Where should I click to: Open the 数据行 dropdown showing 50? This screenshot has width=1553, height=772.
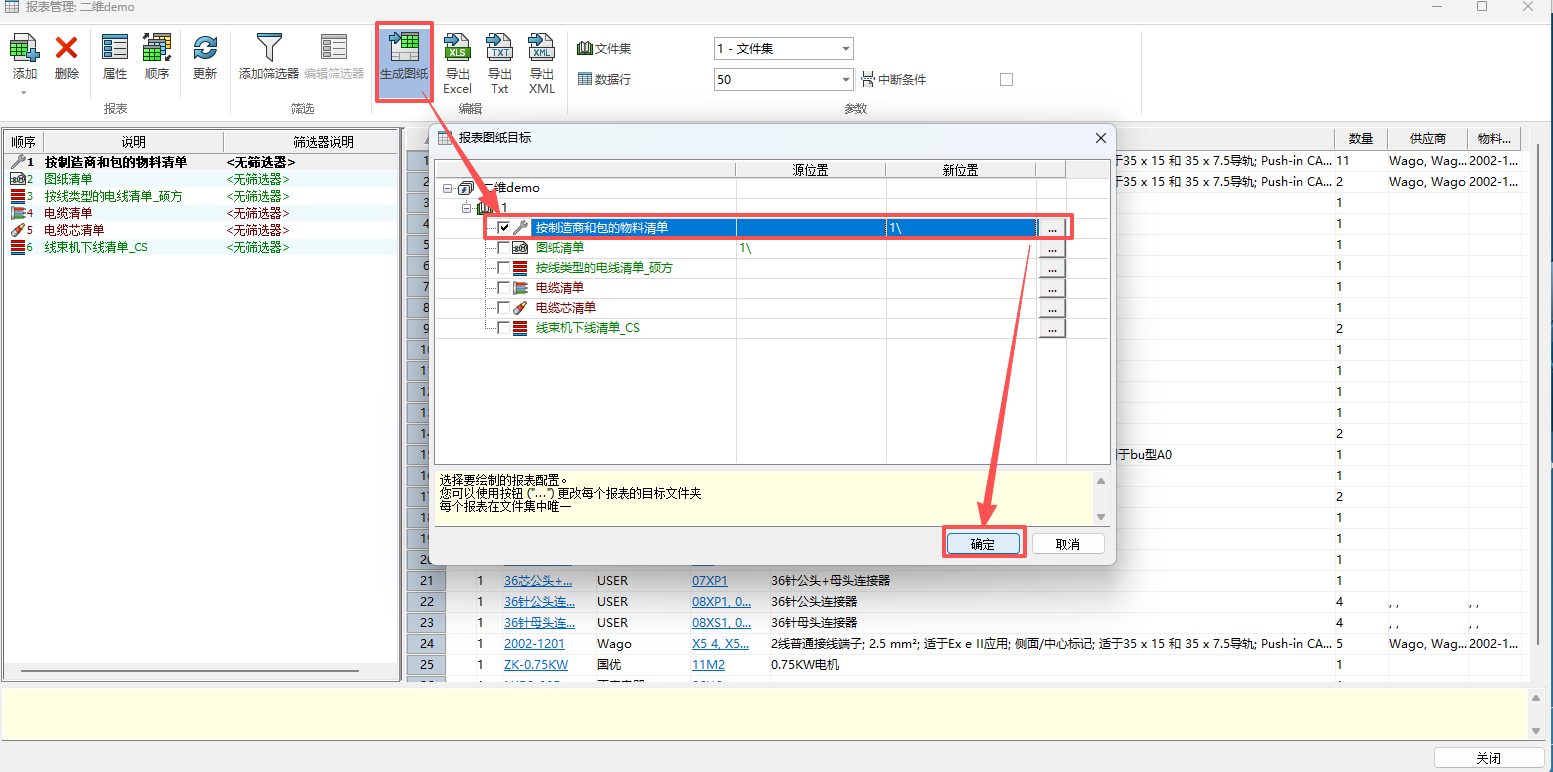pyautogui.click(x=845, y=80)
